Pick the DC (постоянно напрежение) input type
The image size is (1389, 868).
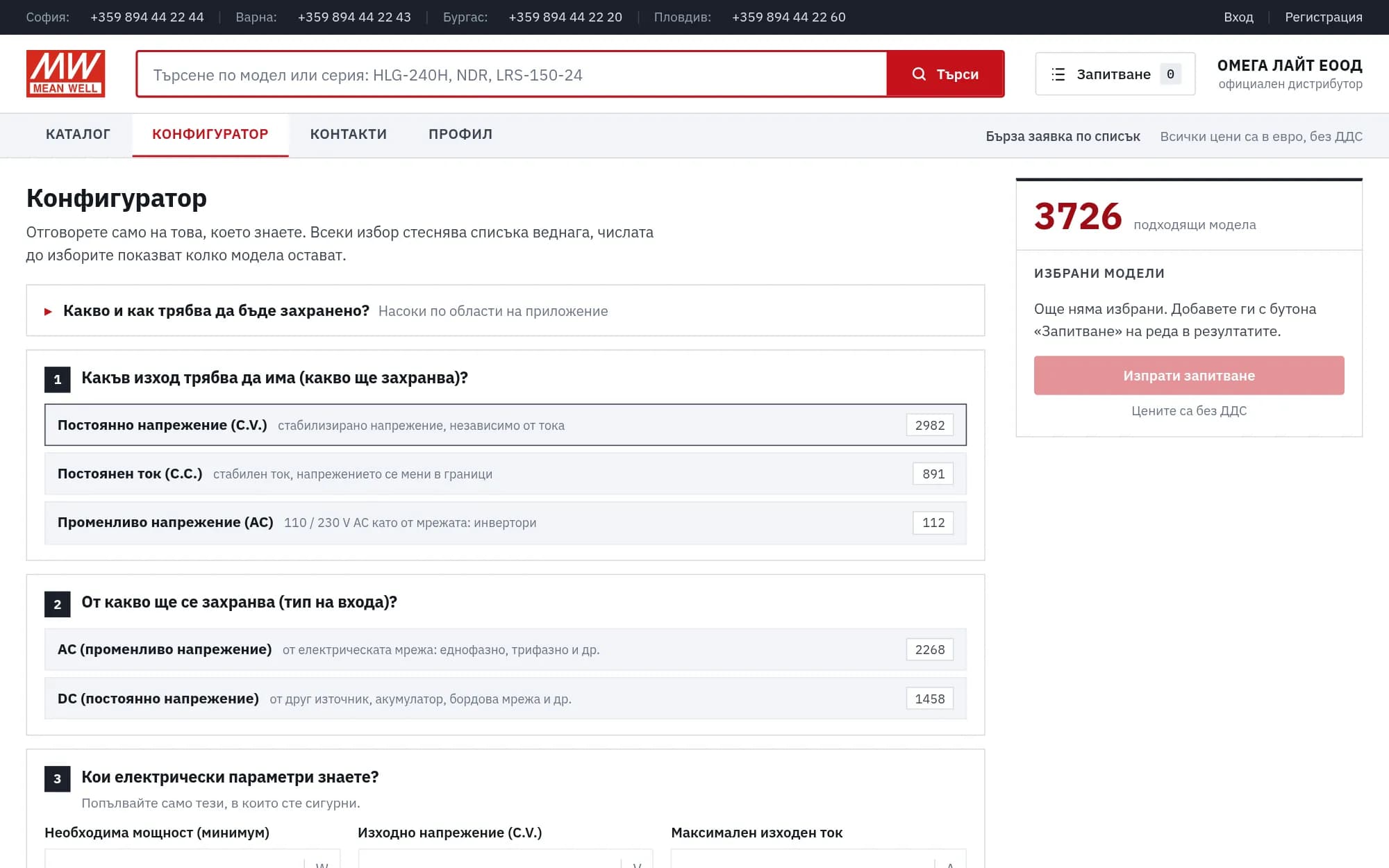pyautogui.click(x=505, y=699)
